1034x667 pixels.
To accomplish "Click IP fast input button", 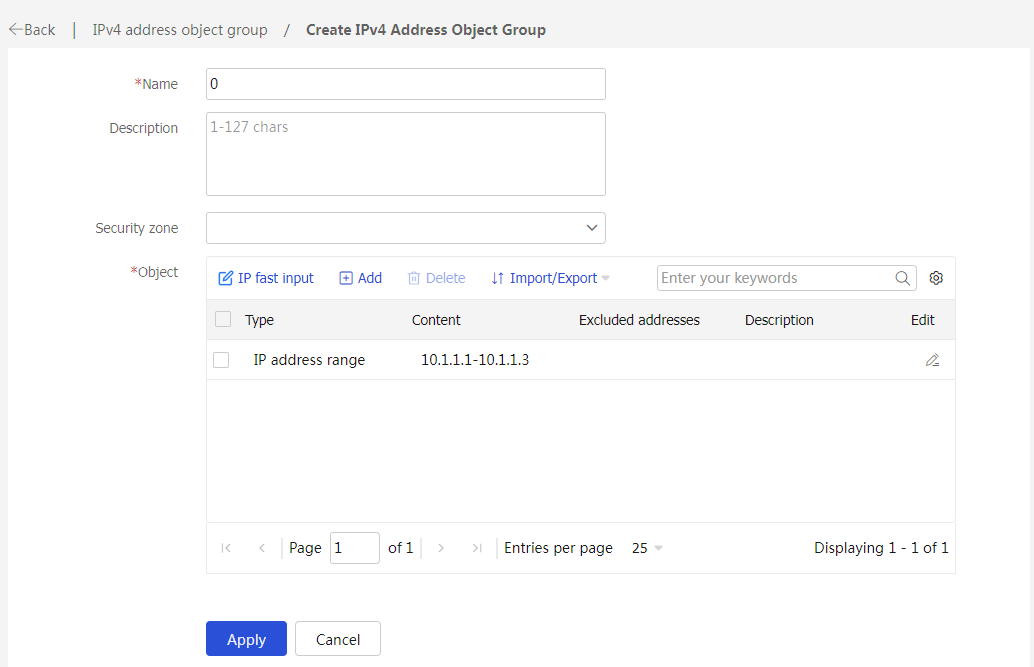I will pos(266,278).
